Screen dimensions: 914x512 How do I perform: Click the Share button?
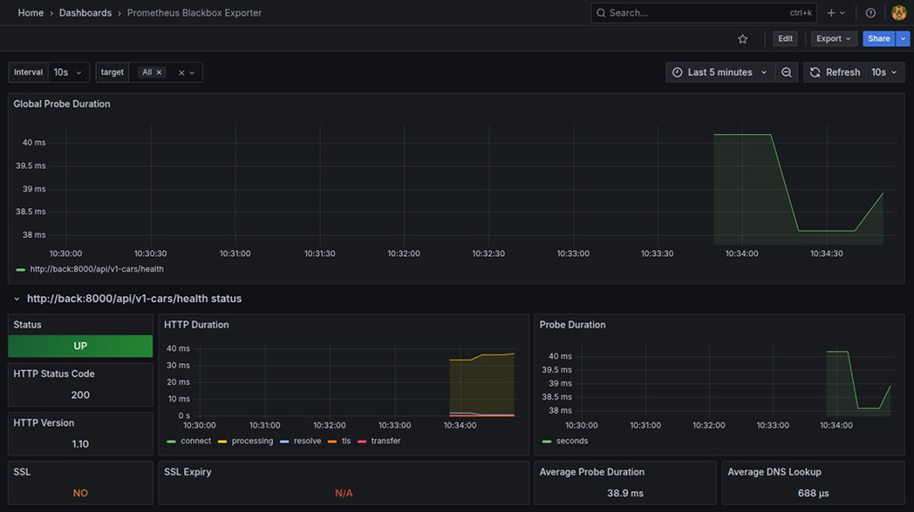tap(878, 38)
